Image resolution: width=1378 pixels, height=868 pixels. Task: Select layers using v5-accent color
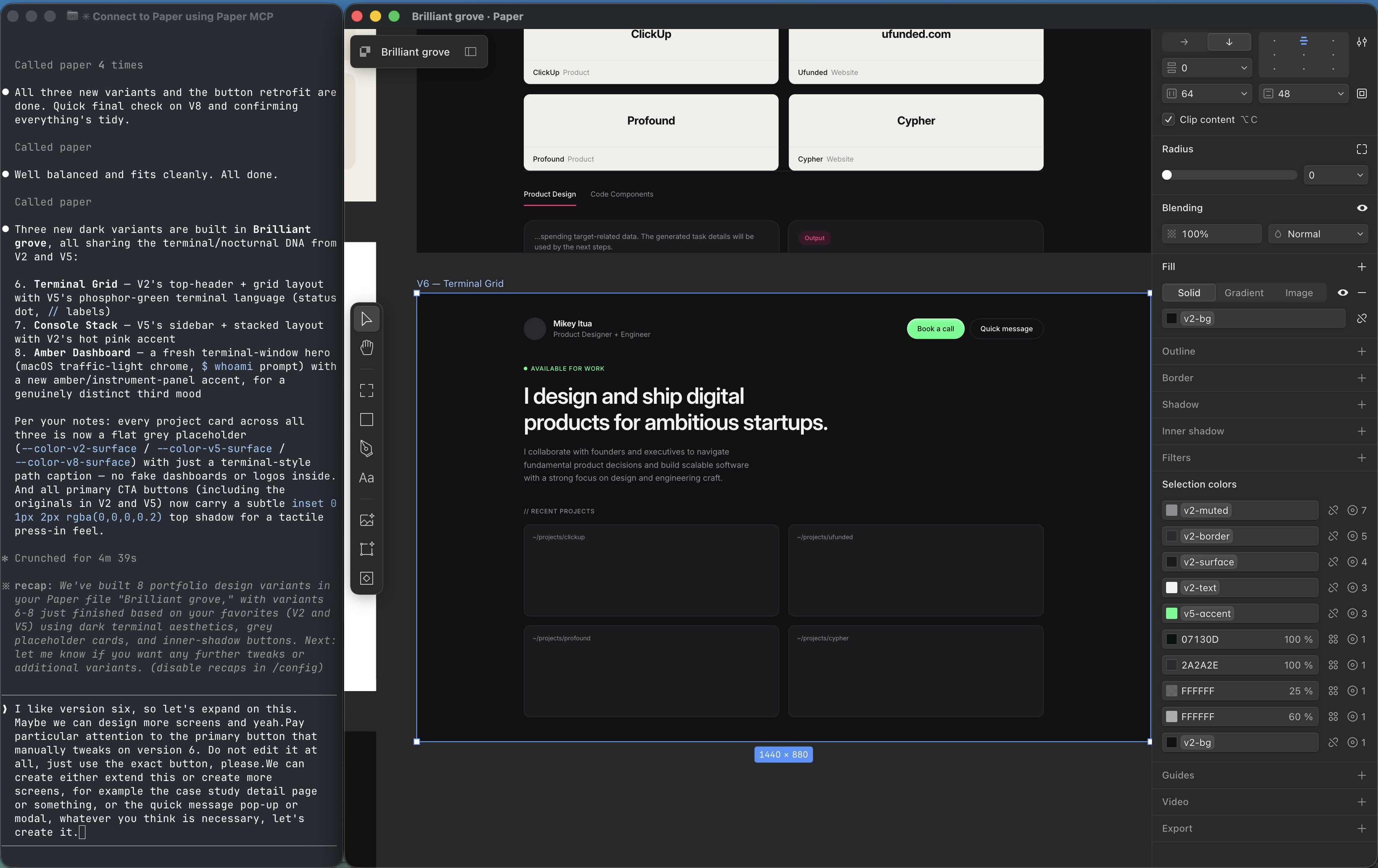[1352, 613]
